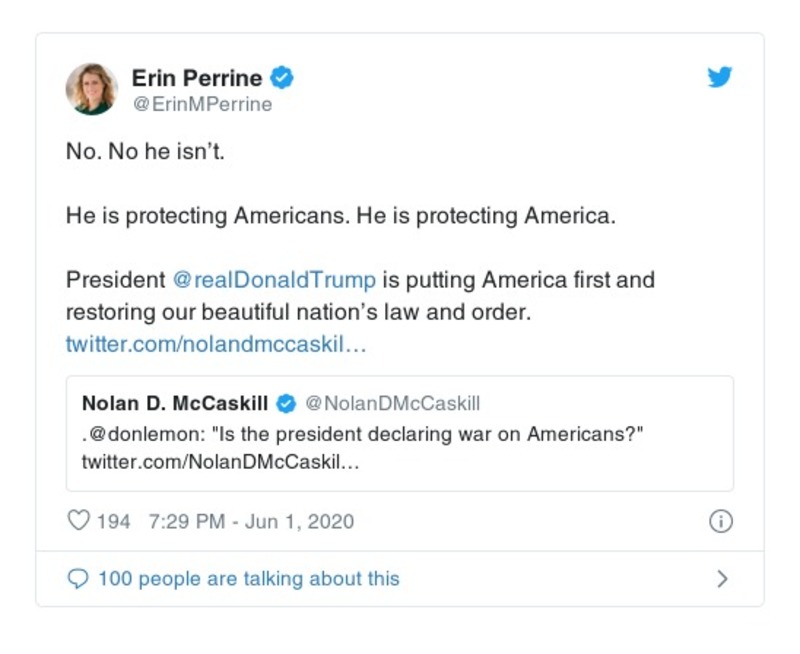800x654 pixels.
Task: Expand conversation with the right chevron
Action: 722,579
